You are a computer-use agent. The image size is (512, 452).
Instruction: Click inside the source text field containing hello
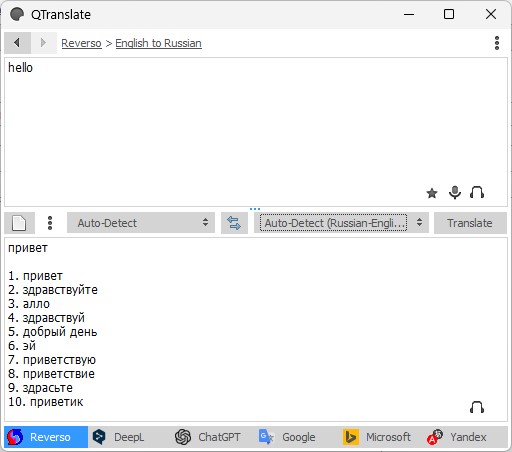[256, 132]
